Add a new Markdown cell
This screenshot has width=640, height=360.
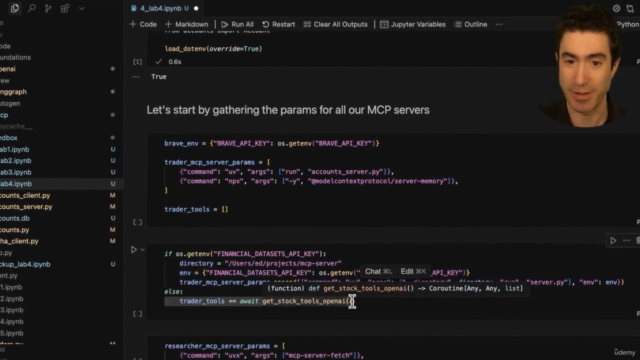pos(187,24)
